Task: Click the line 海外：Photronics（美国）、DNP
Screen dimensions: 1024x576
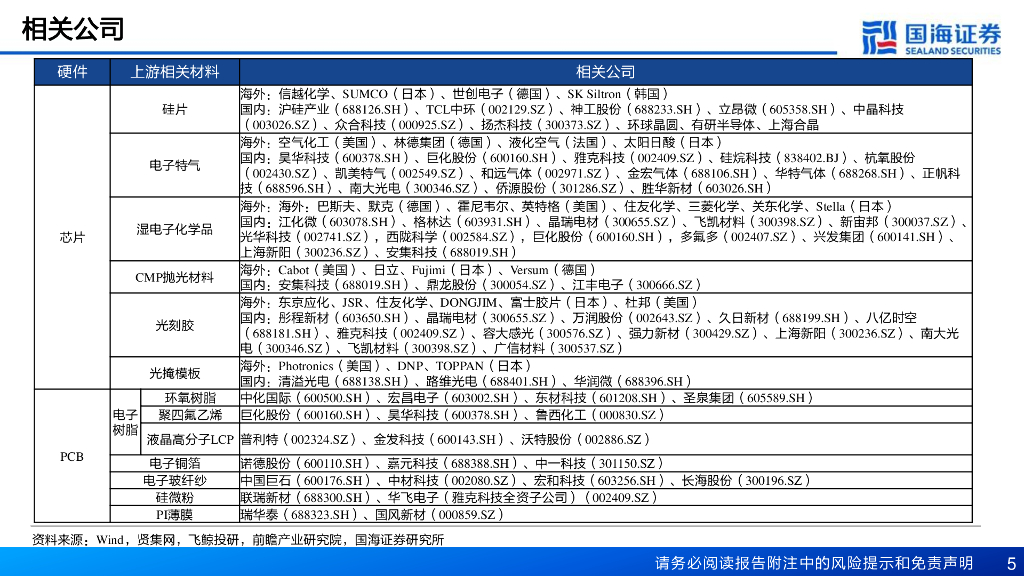Action: [x=387, y=366]
